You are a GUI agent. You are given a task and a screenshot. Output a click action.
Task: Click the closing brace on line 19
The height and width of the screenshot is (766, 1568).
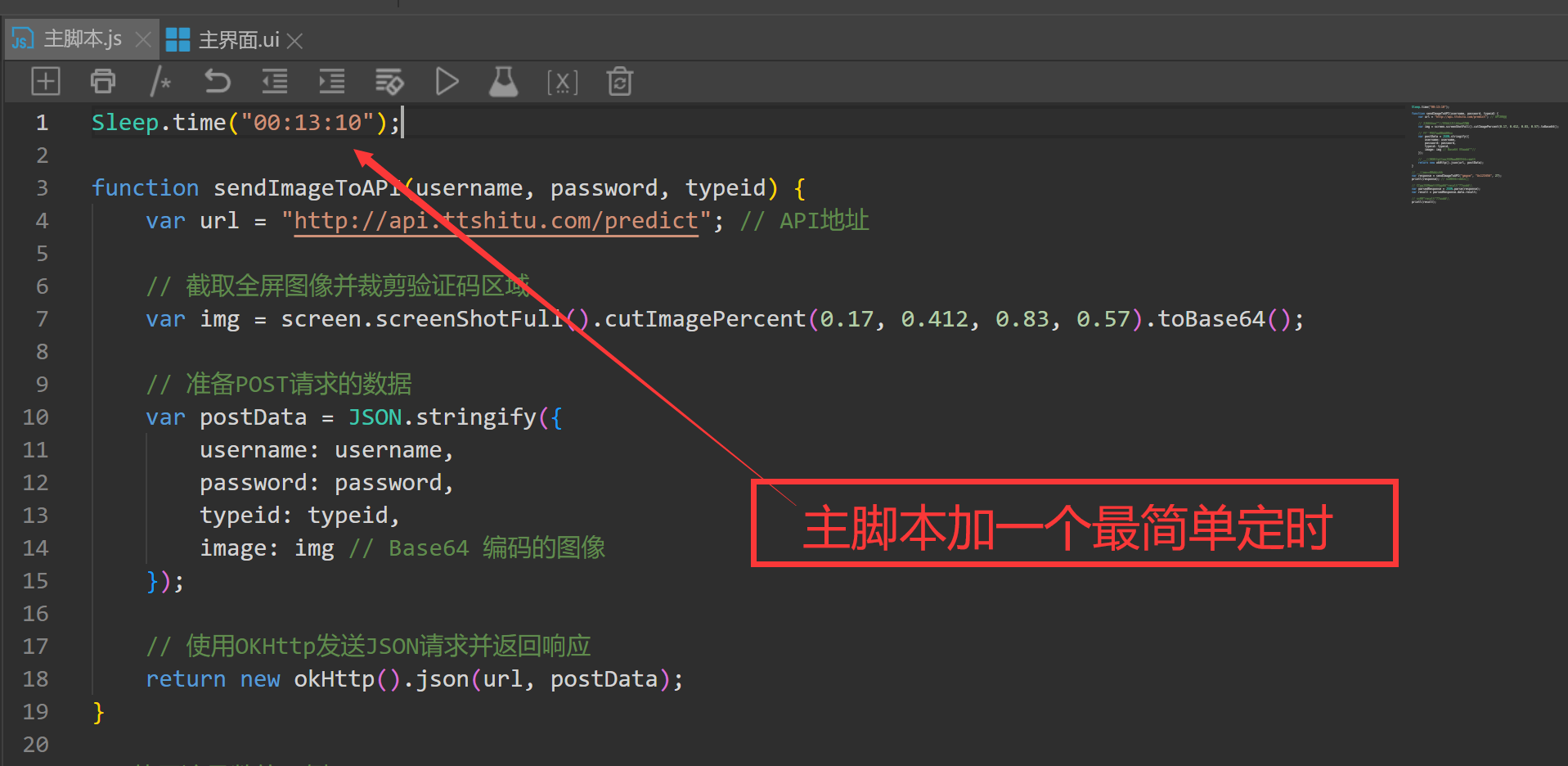(x=98, y=712)
